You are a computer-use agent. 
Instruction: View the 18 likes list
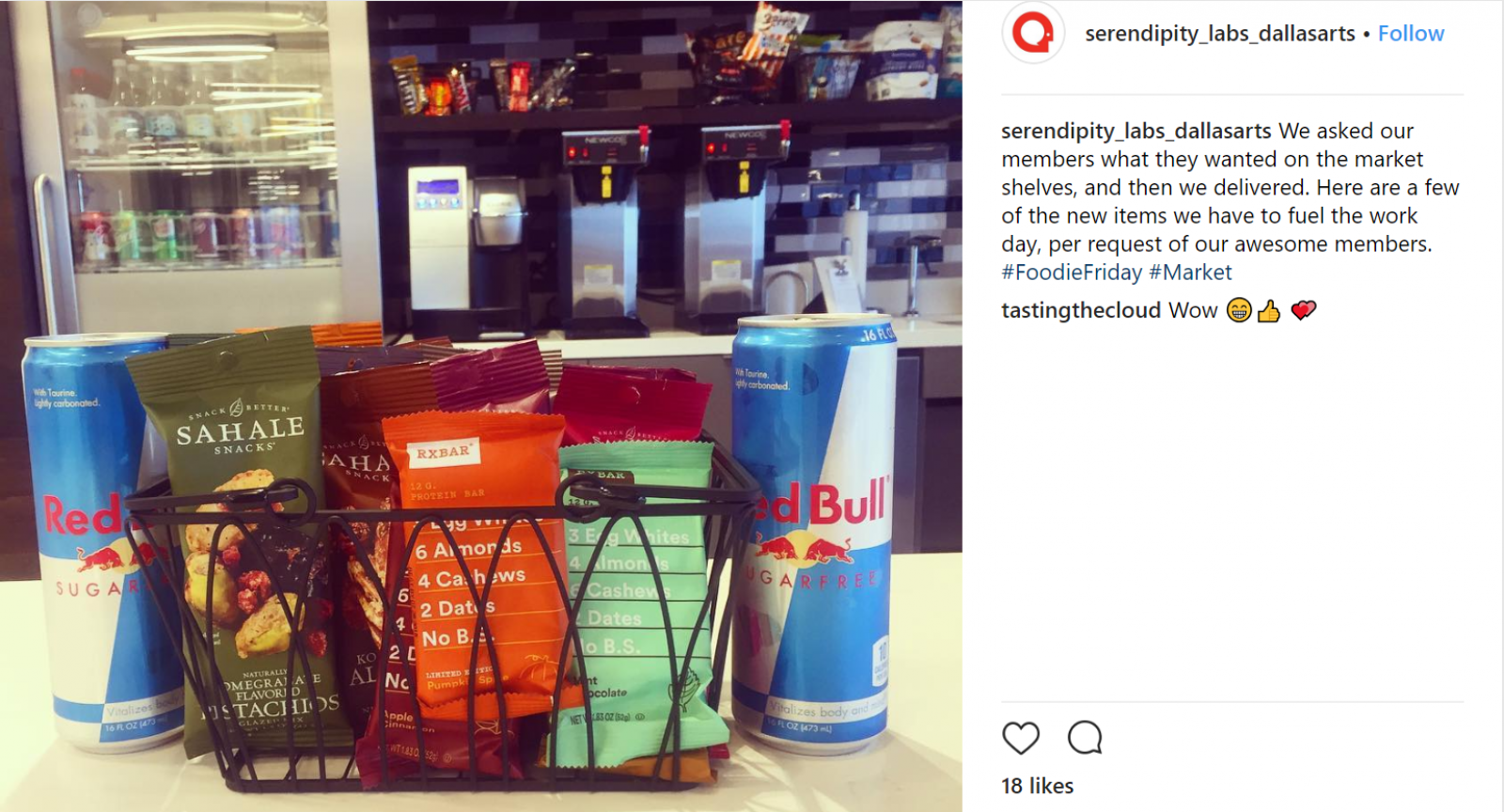(1037, 786)
